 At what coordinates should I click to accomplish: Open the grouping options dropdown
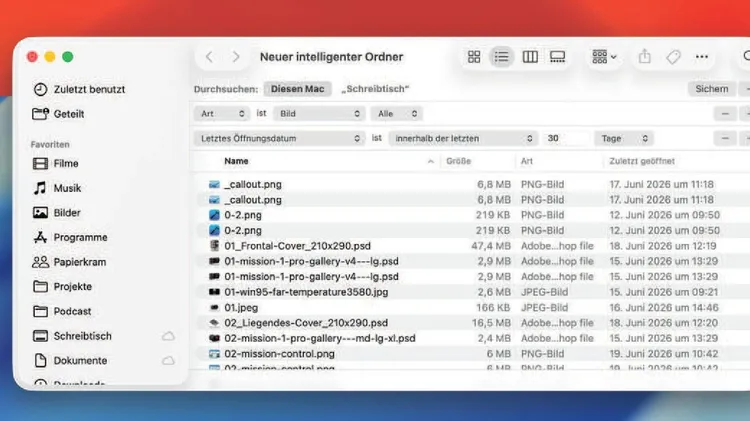604,57
